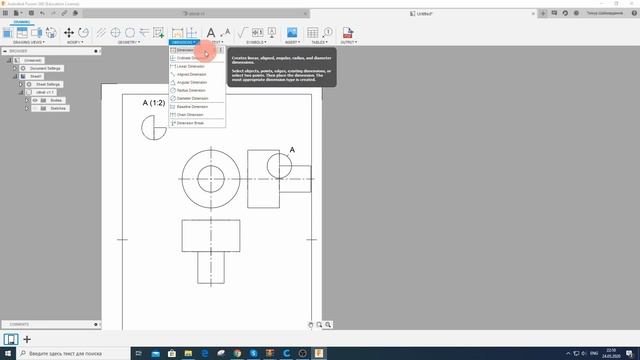Open the Windows Start menu
Screen dimensions: 640x360
(x=8, y=353)
